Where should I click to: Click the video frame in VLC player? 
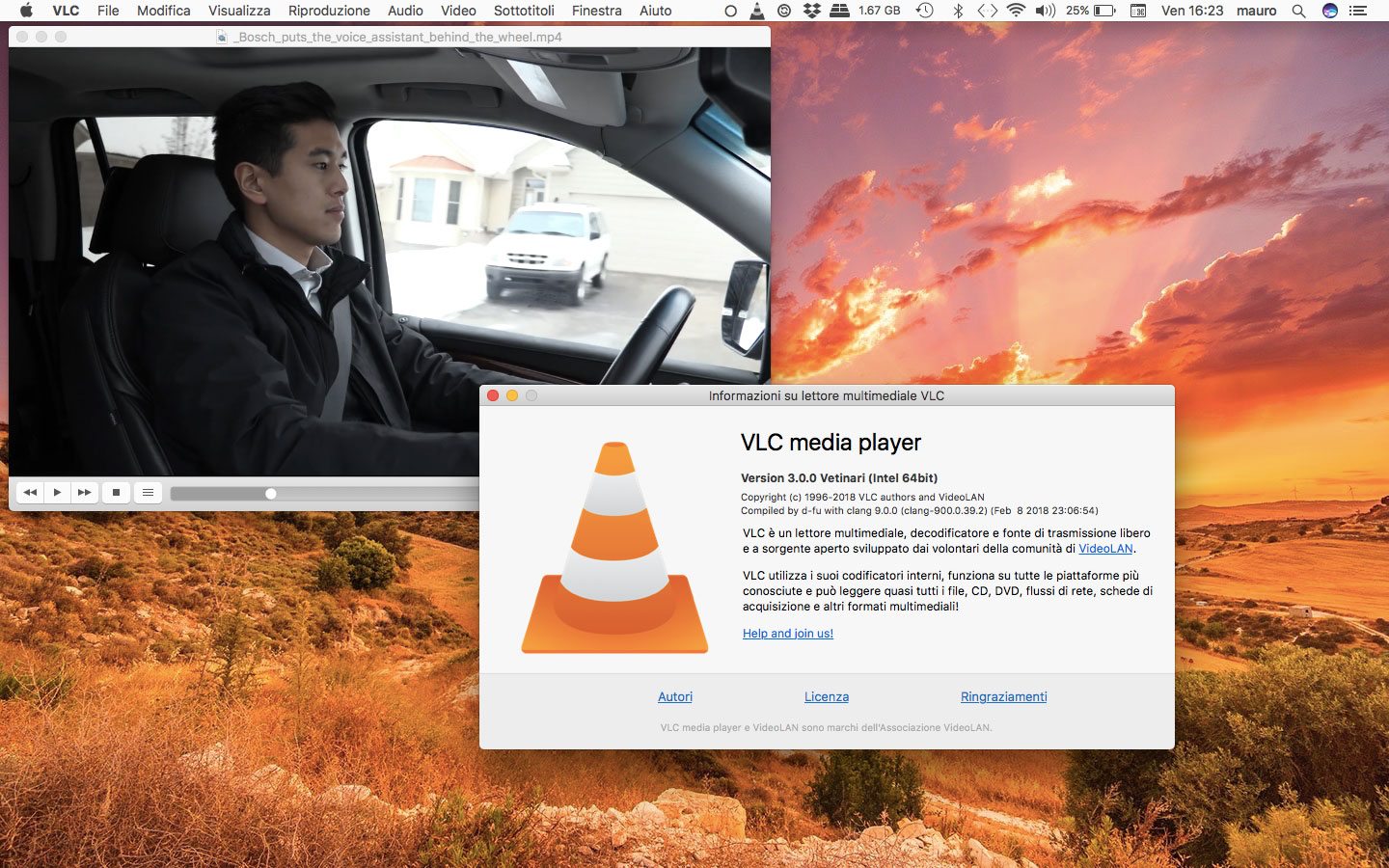click(x=390, y=260)
